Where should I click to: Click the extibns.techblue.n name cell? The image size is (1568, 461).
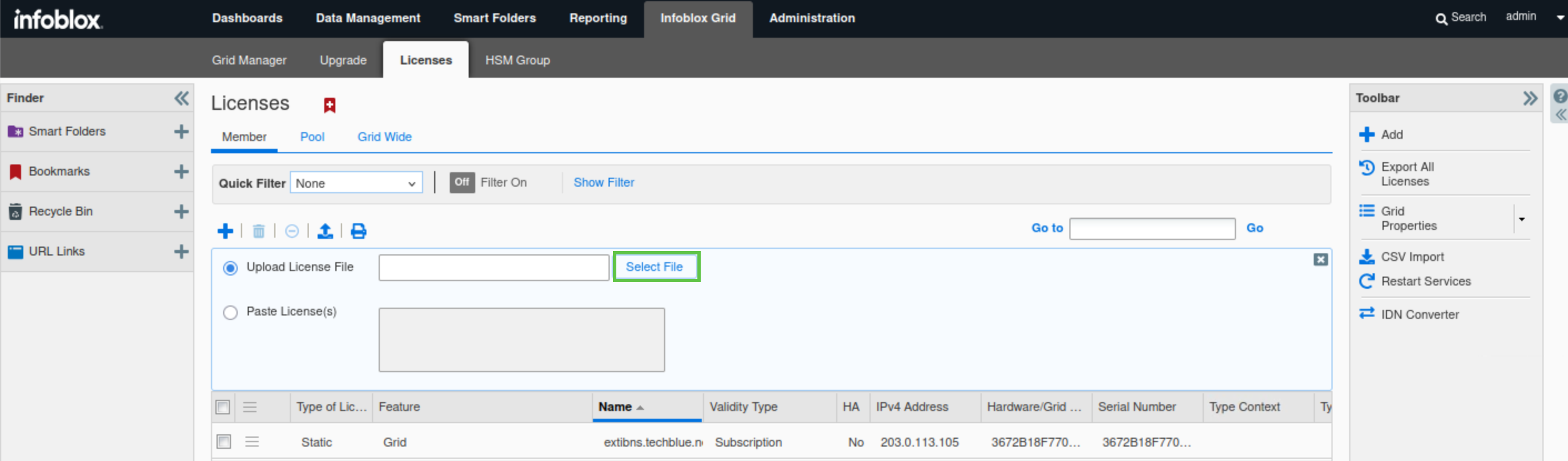click(x=653, y=442)
